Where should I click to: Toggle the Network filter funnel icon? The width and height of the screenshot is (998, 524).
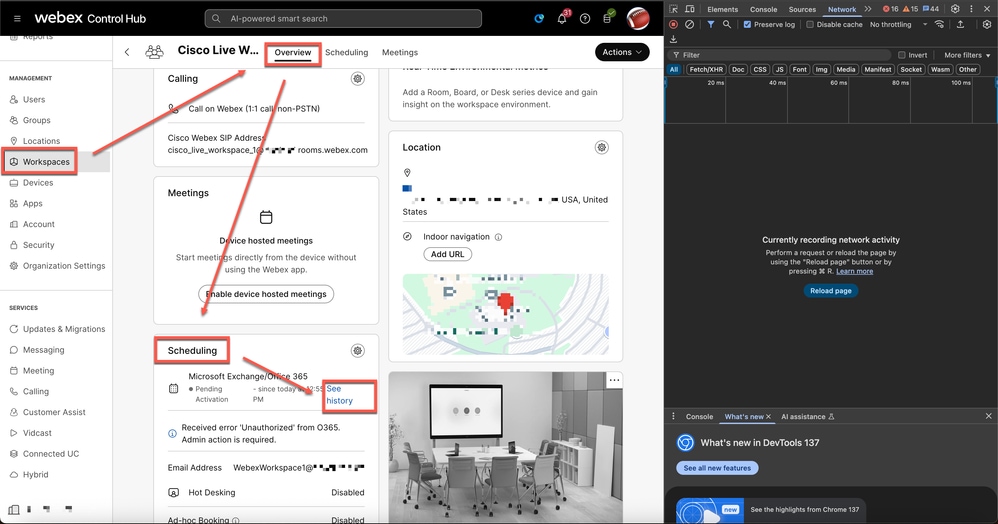[710, 24]
